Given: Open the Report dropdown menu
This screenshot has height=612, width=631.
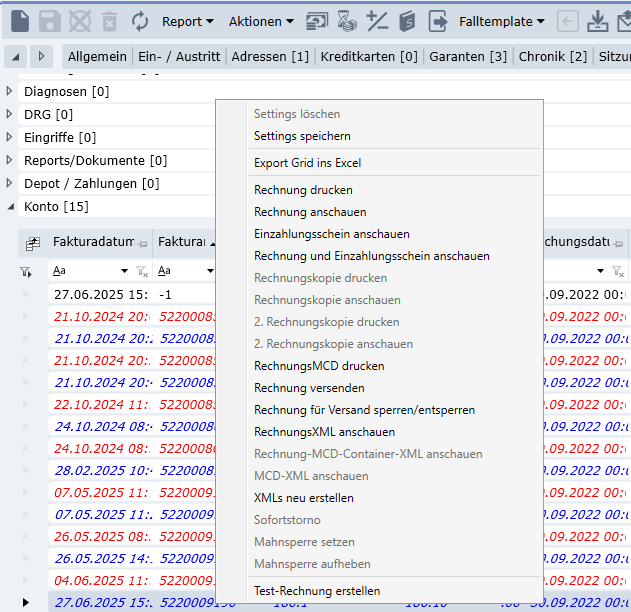Looking at the screenshot, I should click(188, 21).
